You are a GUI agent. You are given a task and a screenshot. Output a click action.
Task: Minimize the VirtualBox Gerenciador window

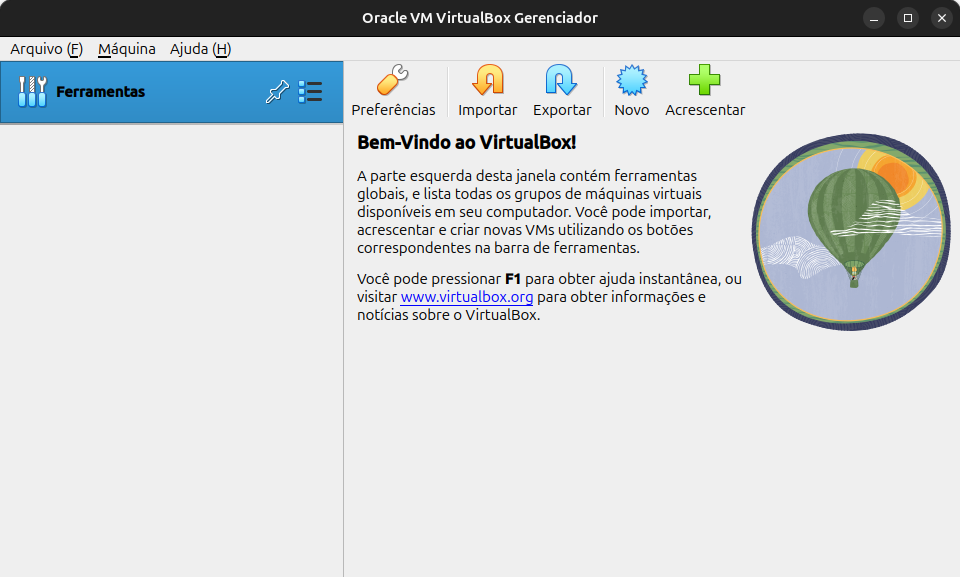pos(874,18)
